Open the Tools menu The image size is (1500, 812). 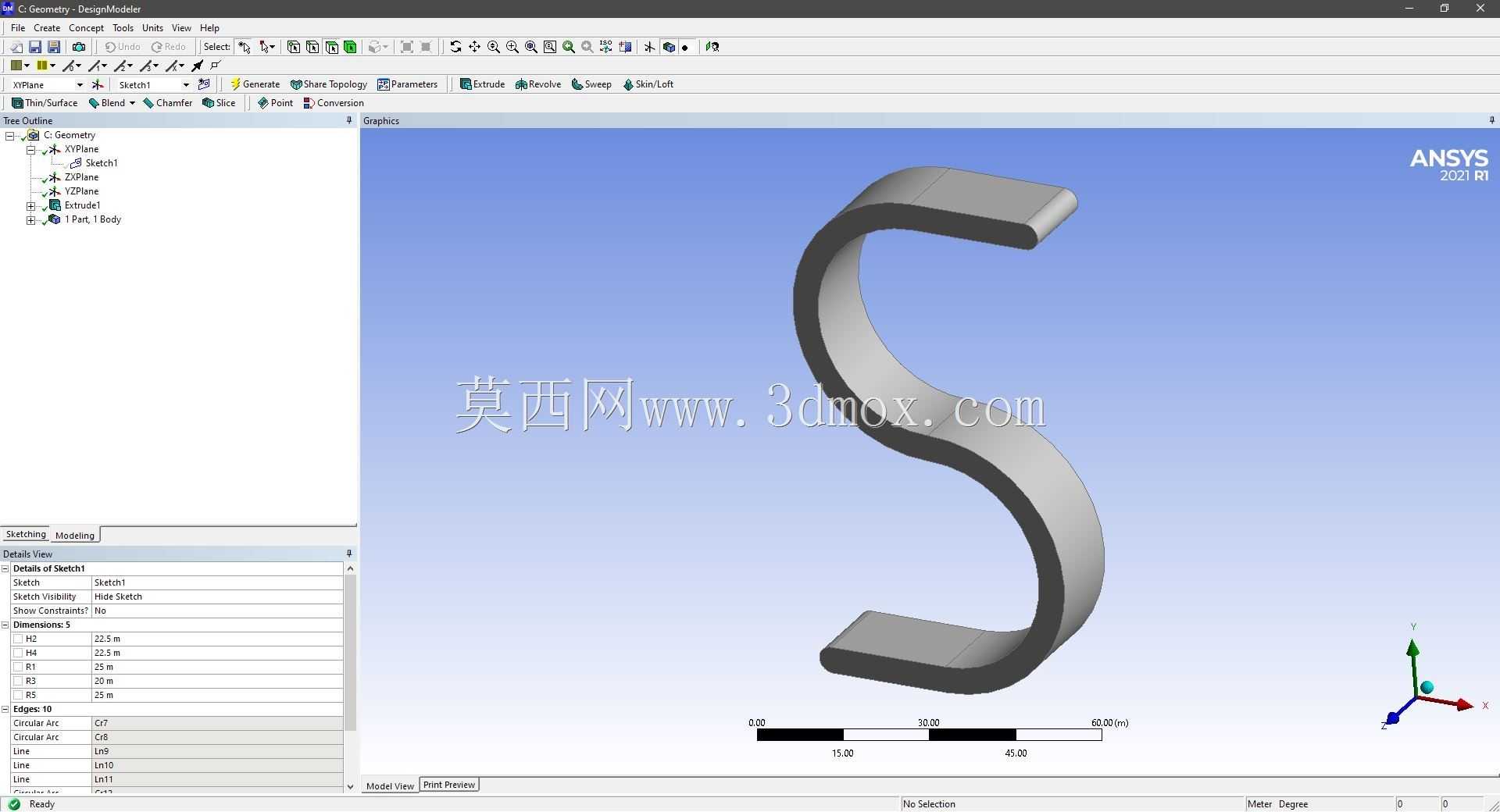point(123,27)
